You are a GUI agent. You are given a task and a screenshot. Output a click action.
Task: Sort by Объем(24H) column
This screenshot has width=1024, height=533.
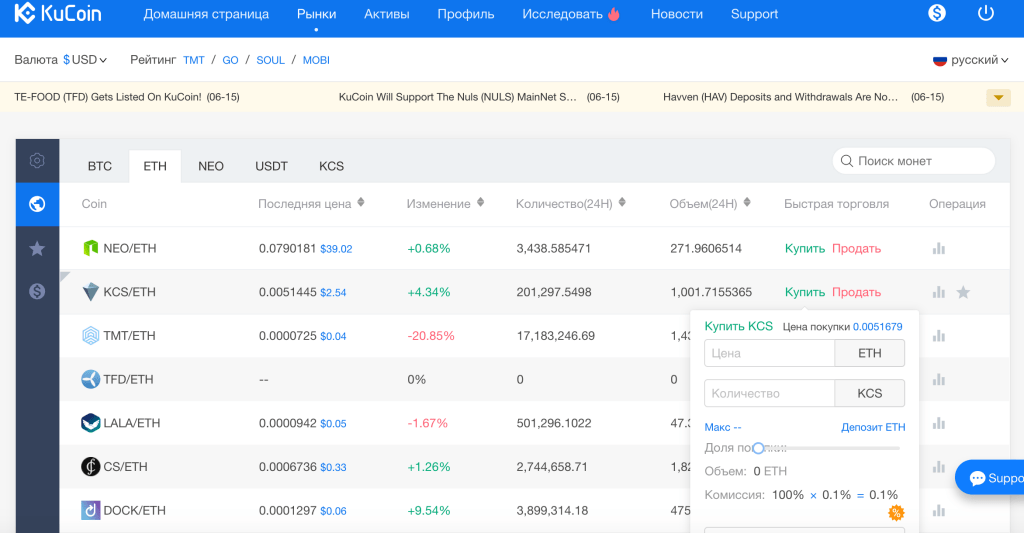(747, 203)
